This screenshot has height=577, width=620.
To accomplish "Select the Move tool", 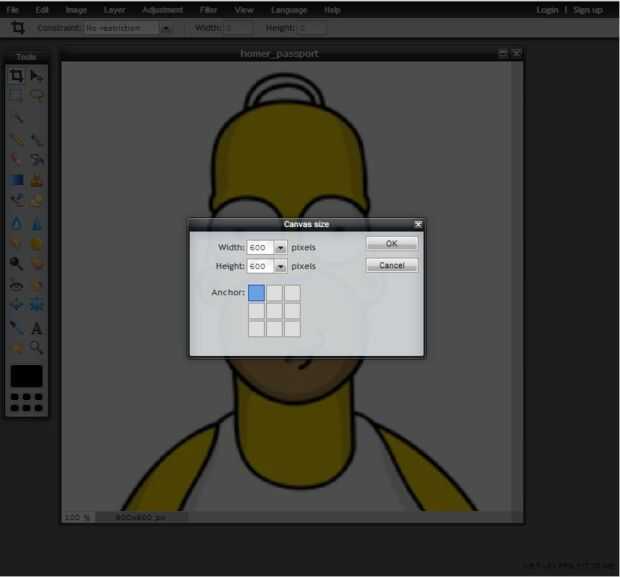I will click(x=37, y=76).
